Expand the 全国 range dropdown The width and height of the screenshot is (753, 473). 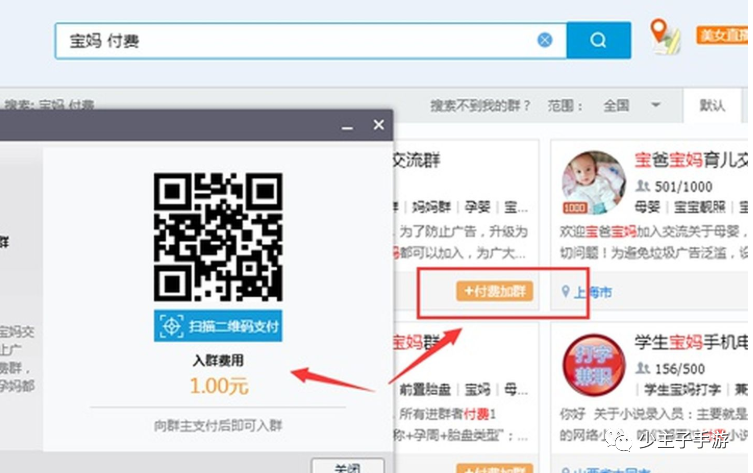click(632, 105)
